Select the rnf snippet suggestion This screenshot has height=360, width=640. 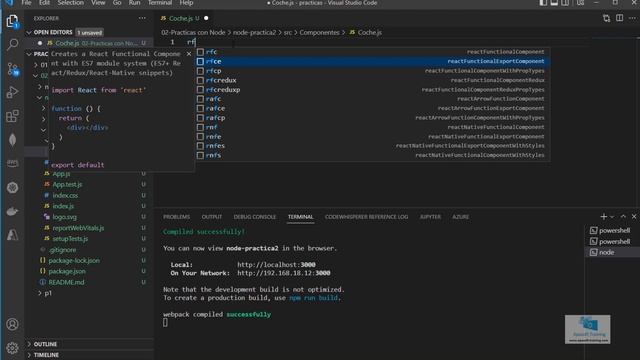tap(372, 127)
